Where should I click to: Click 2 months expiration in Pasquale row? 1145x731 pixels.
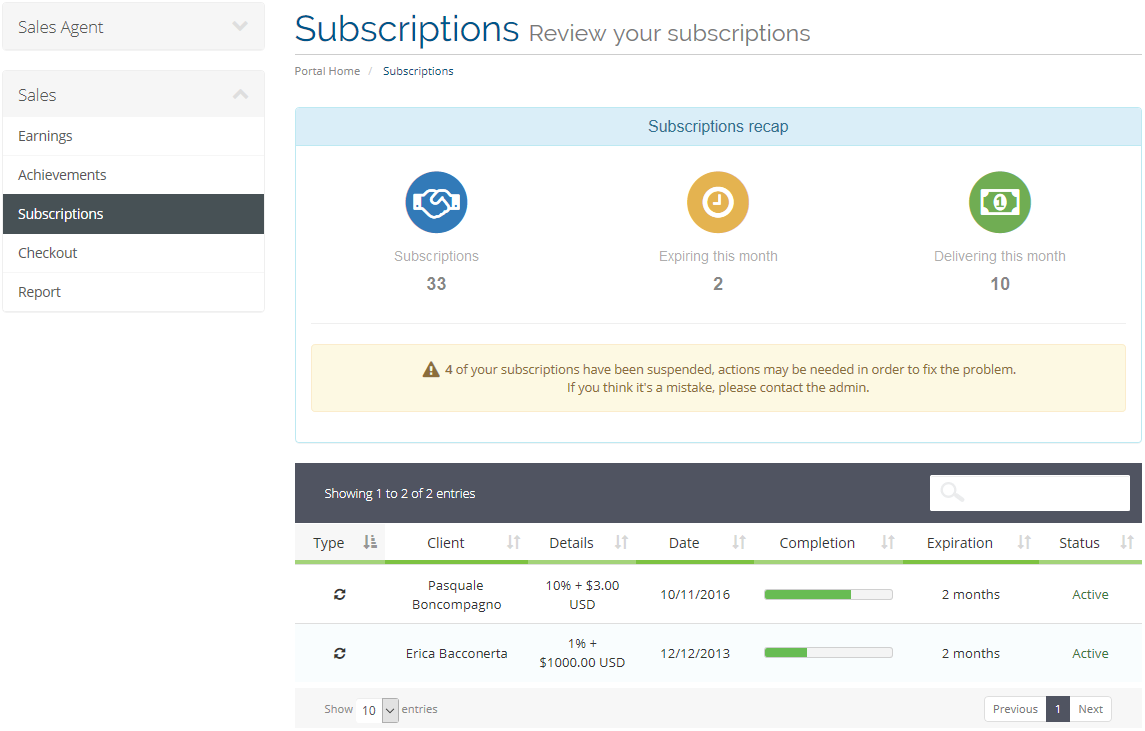[x=970, y=594]
